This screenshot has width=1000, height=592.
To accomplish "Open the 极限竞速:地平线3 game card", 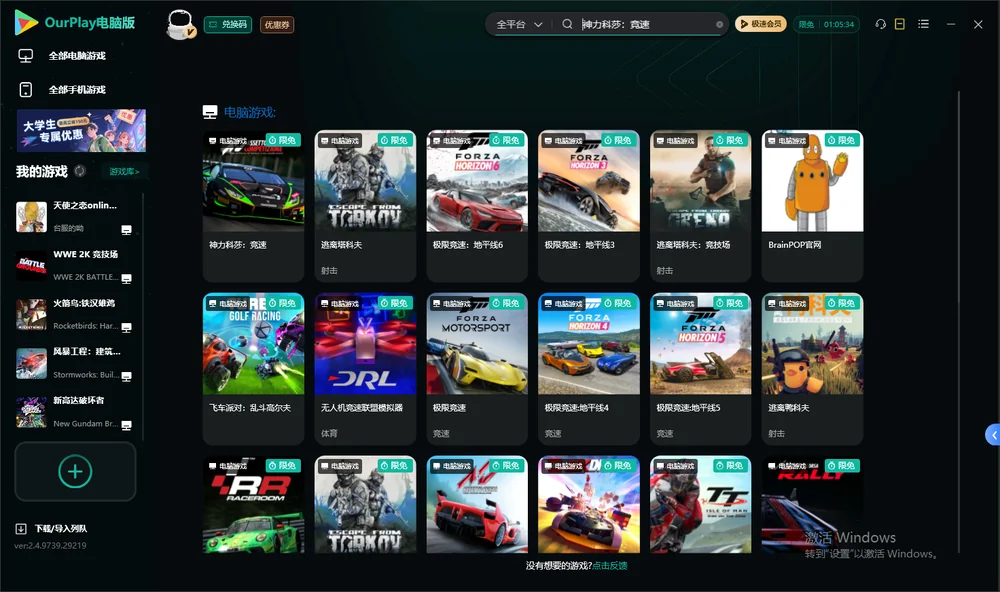I will point(589,205).
